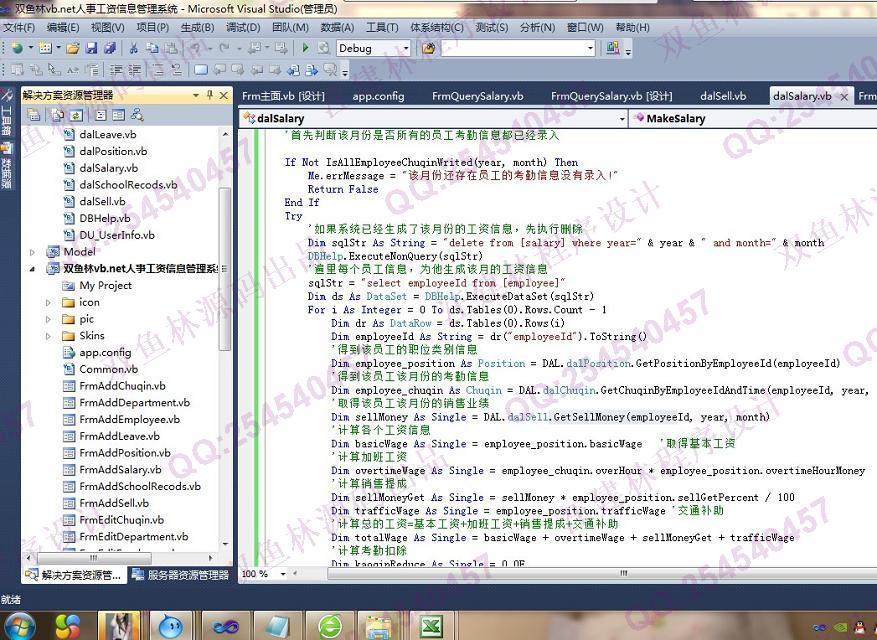877x640 pixels.
Task: Open the second toolbar's overflow options arrow
Action: (345, 71)
